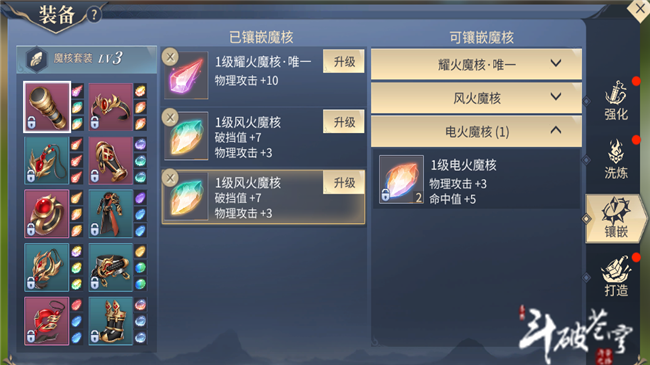The image size is (650, 365).
Task: Remove the highlighted second 1级风火魔核 via X
Action: (170, 178)
